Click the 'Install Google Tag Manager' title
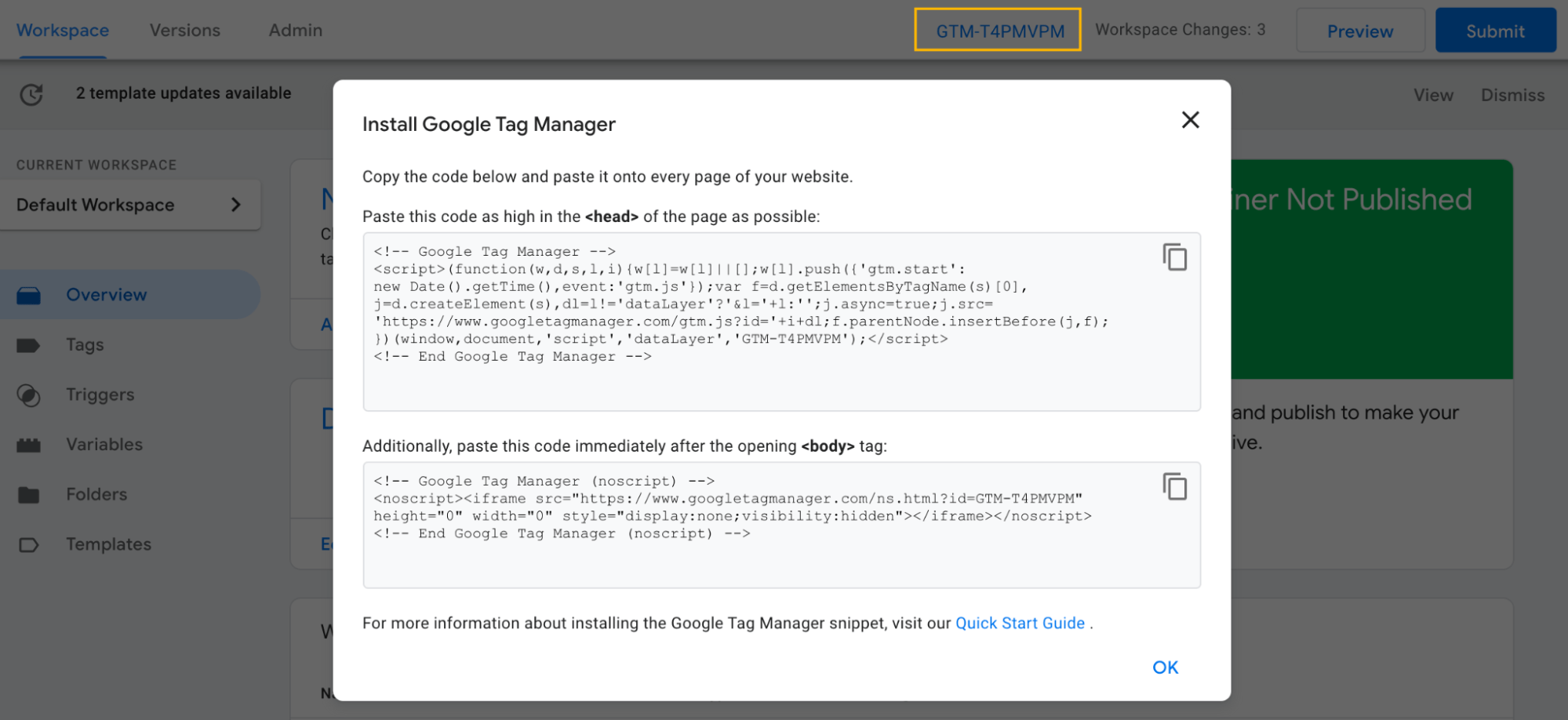The image size is (1568, 720). coord(489,125)
